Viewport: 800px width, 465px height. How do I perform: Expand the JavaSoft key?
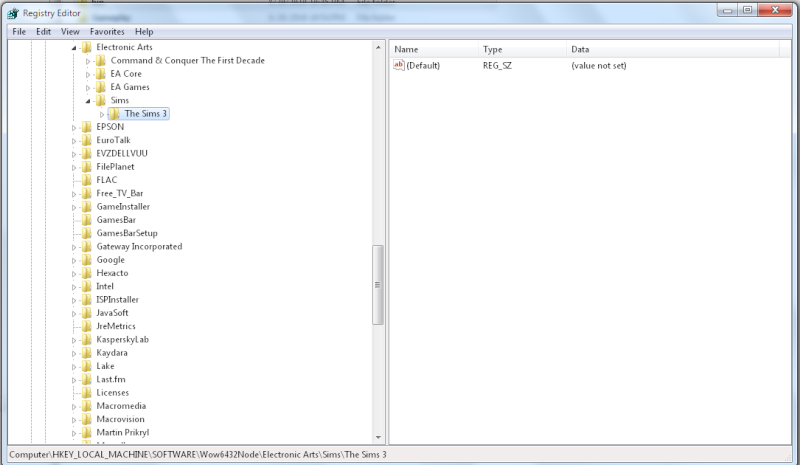tap(74, 313)
